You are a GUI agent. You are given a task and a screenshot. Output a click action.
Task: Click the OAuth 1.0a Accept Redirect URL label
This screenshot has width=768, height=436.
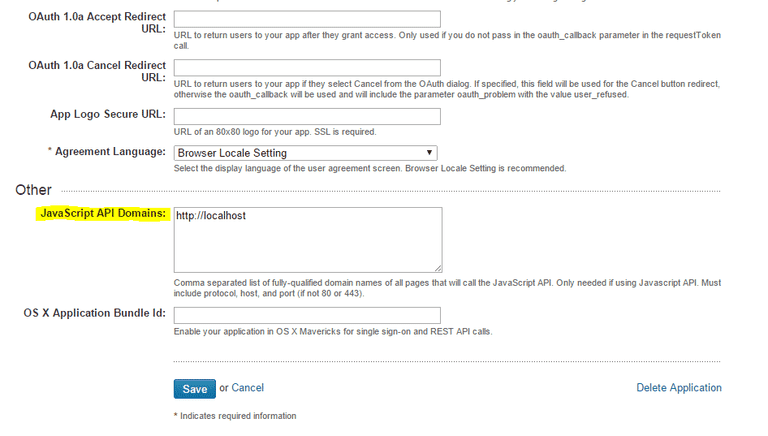97,22
